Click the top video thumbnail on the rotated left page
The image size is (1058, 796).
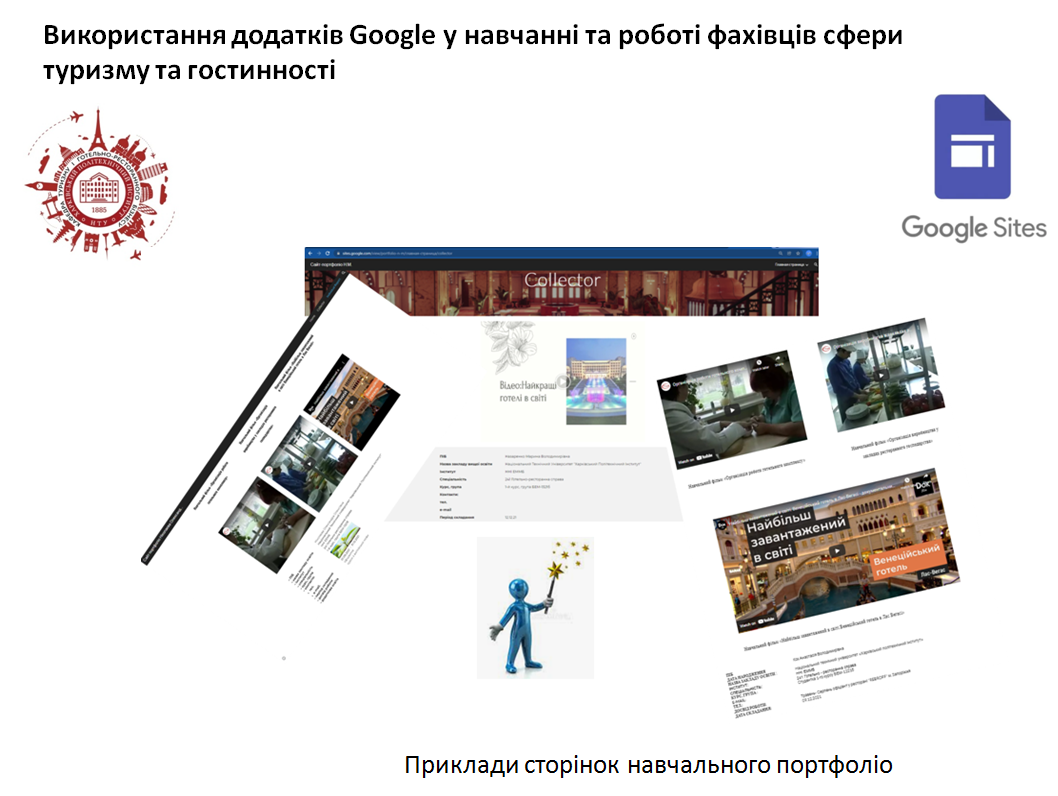pos(351,401)
